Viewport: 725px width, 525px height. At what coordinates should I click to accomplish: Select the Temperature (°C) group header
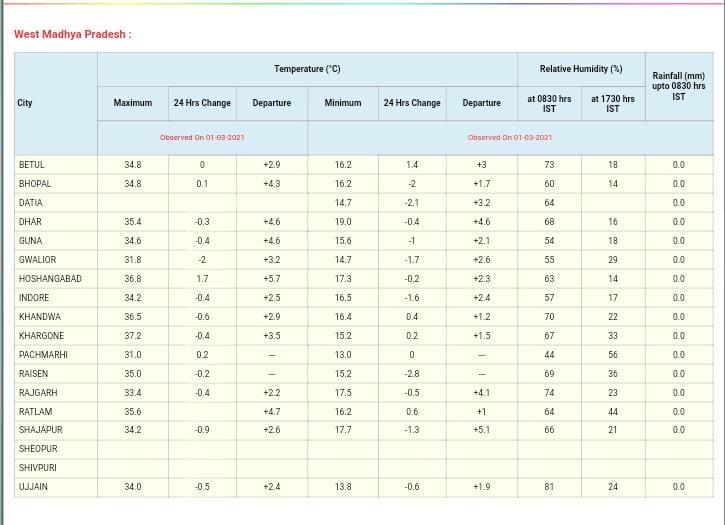307,69
